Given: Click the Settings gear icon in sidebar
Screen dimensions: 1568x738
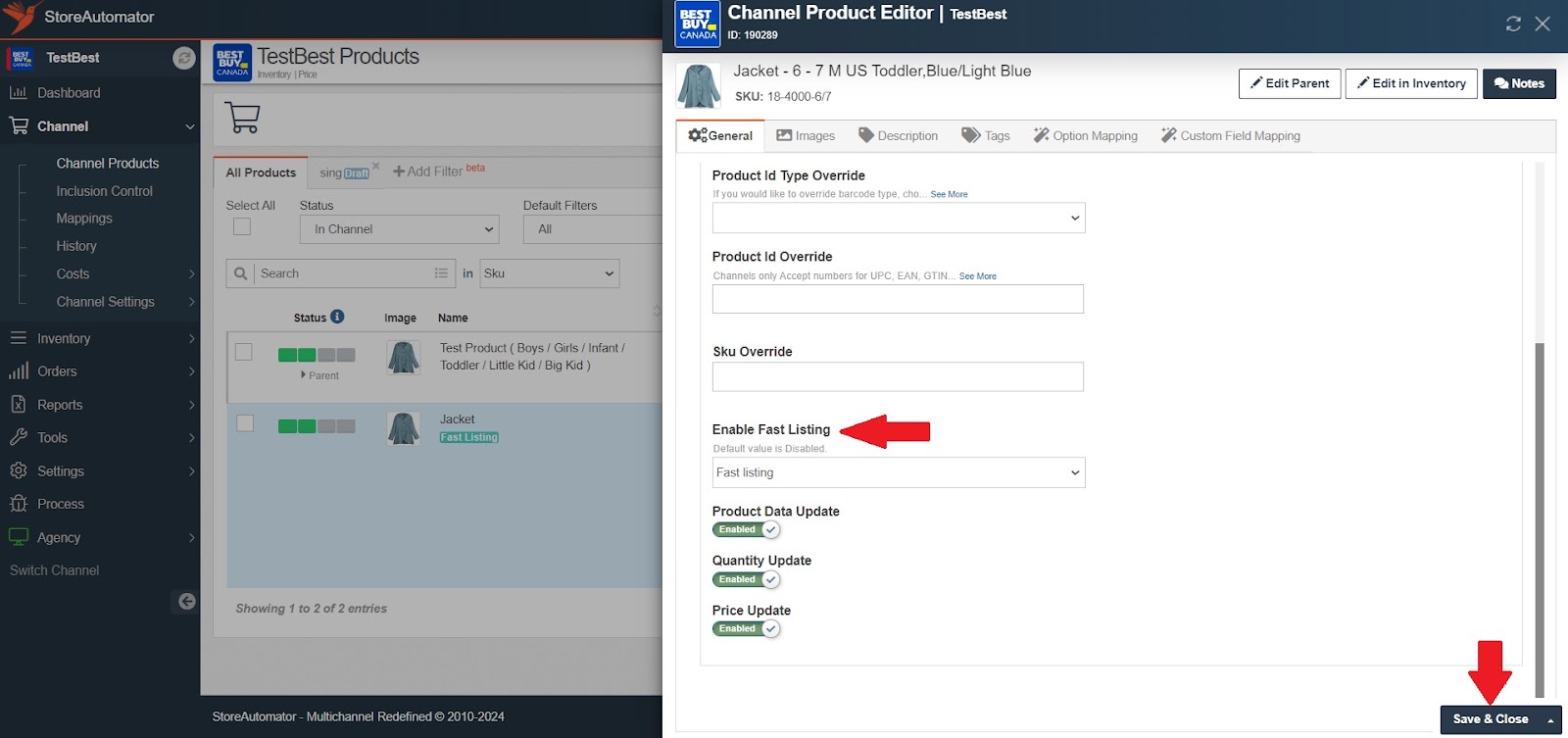Looking at the screenshot, I should (18, 471).
